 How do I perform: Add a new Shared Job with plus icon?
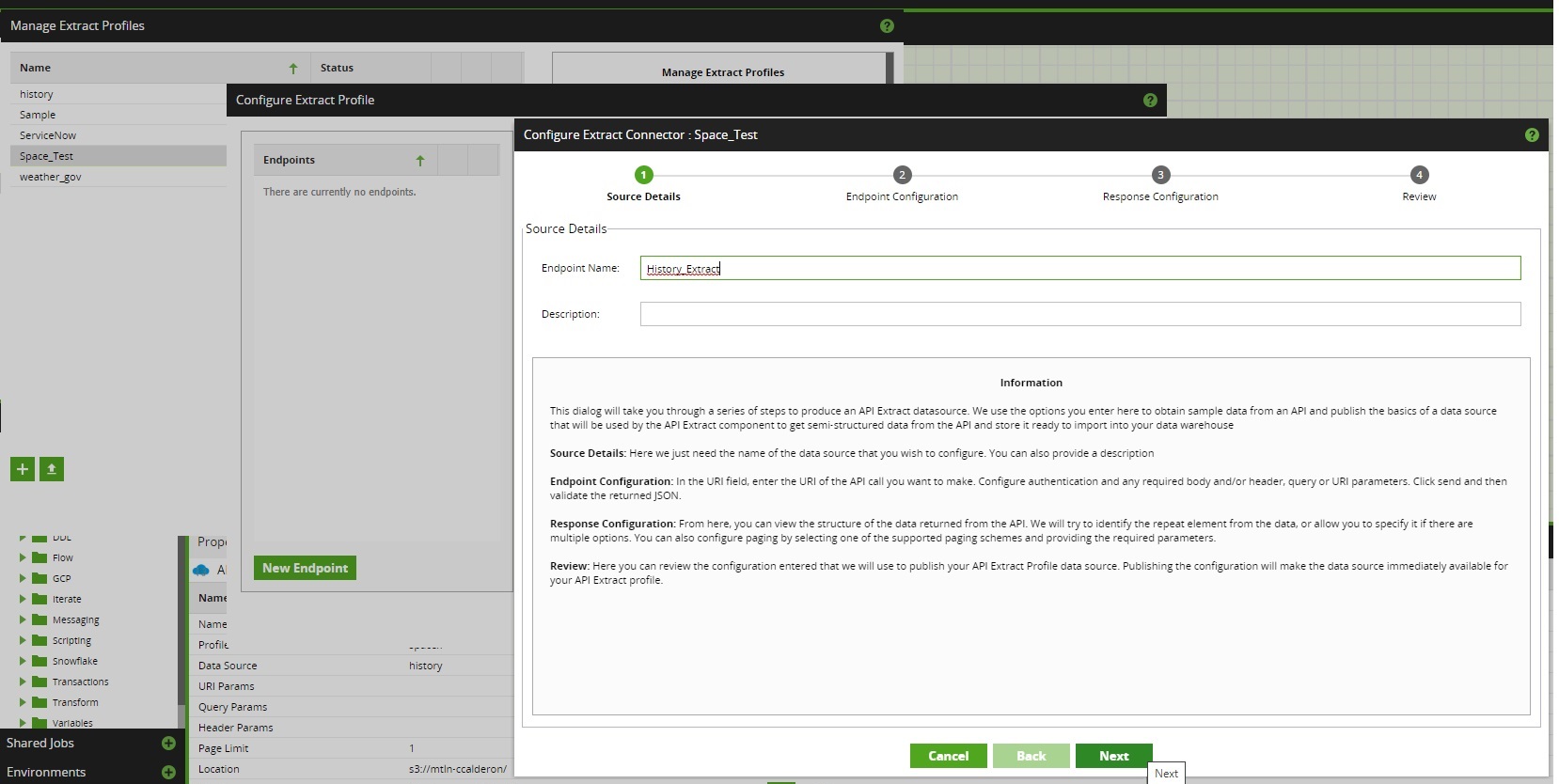point(168,744)
